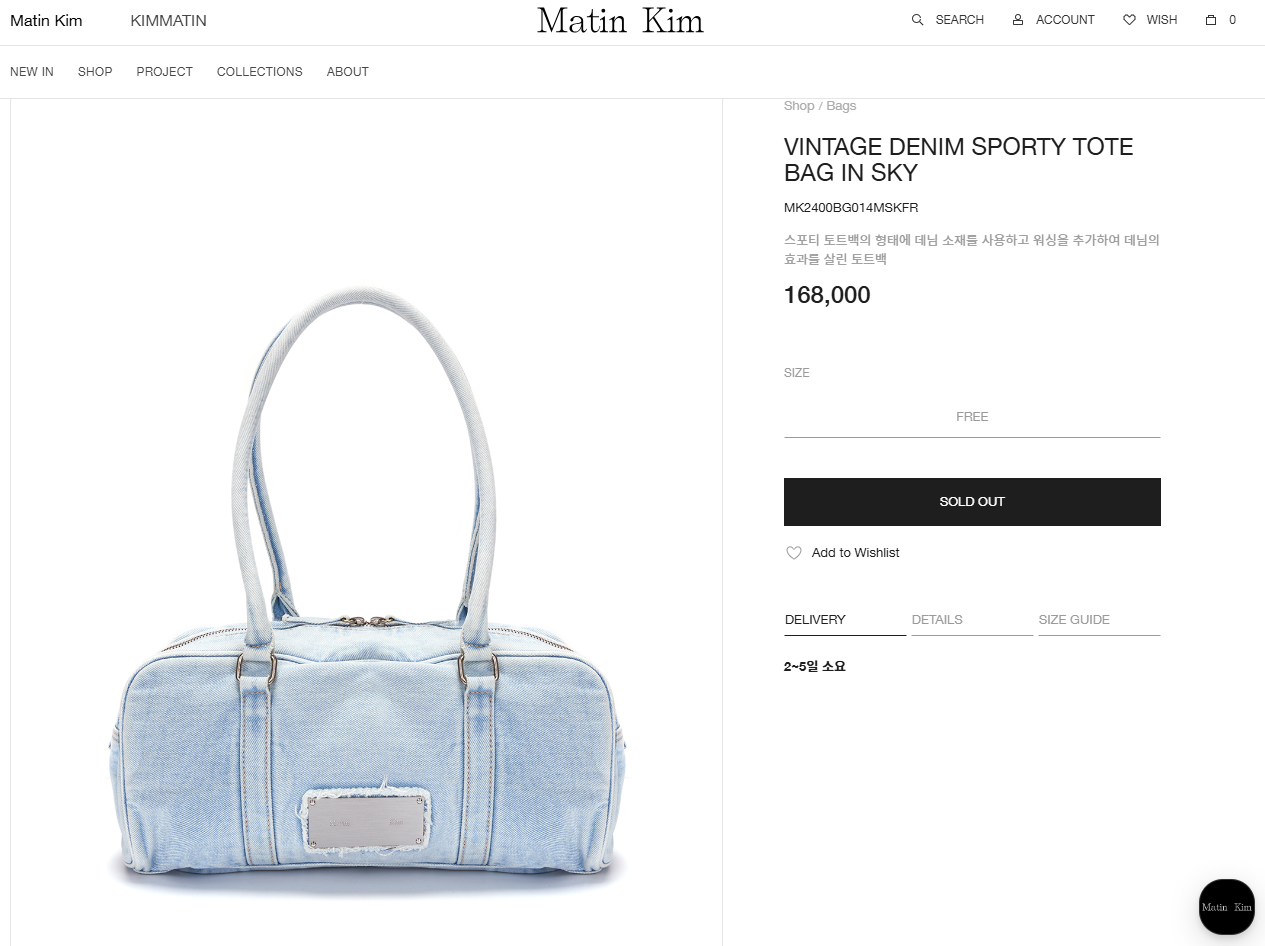Open the shopping bag cart icon

pyautogui.click(x=1211, y=20)
